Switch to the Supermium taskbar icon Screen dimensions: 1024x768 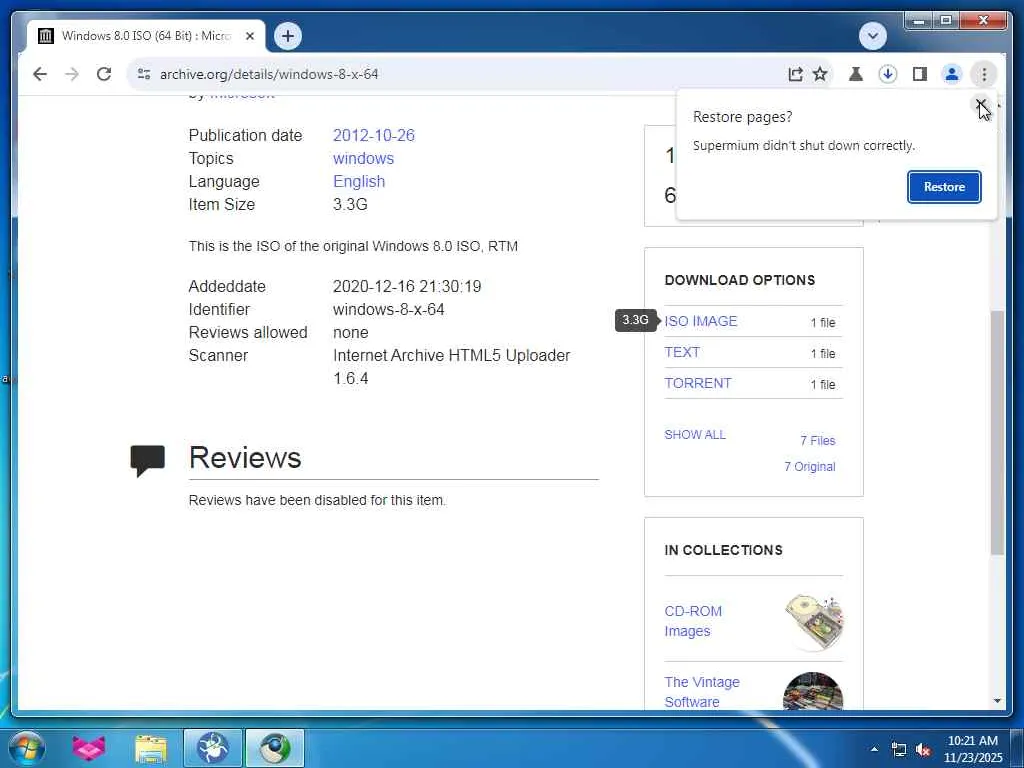point(275,748)
